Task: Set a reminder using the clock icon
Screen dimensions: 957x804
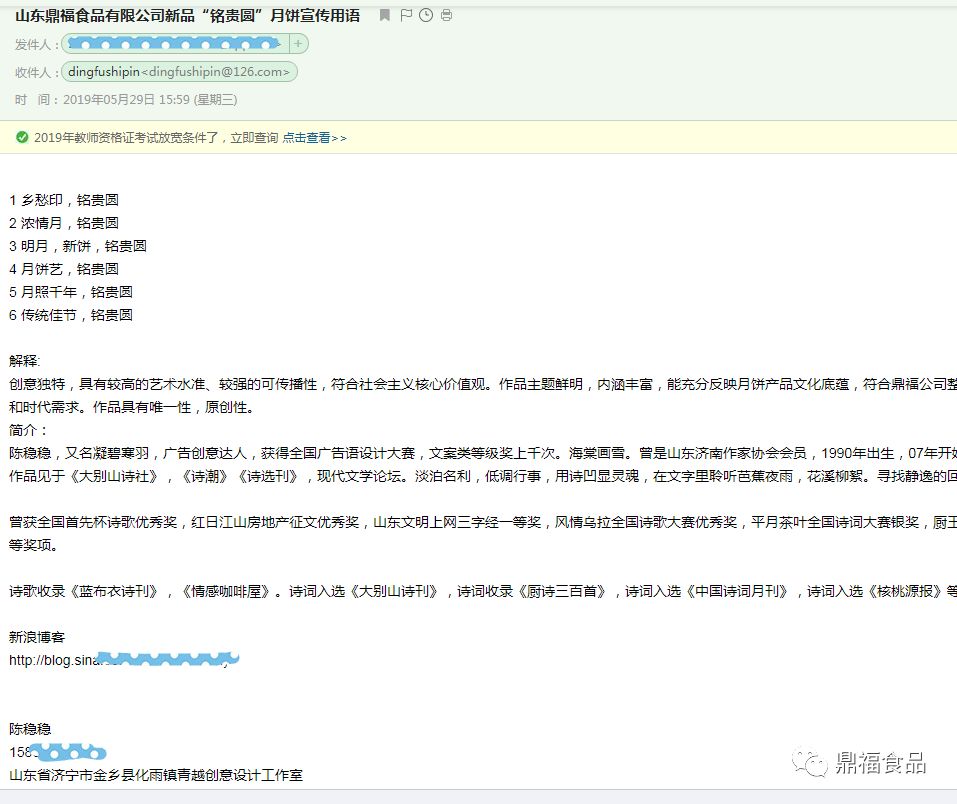Action: [426, 15]
